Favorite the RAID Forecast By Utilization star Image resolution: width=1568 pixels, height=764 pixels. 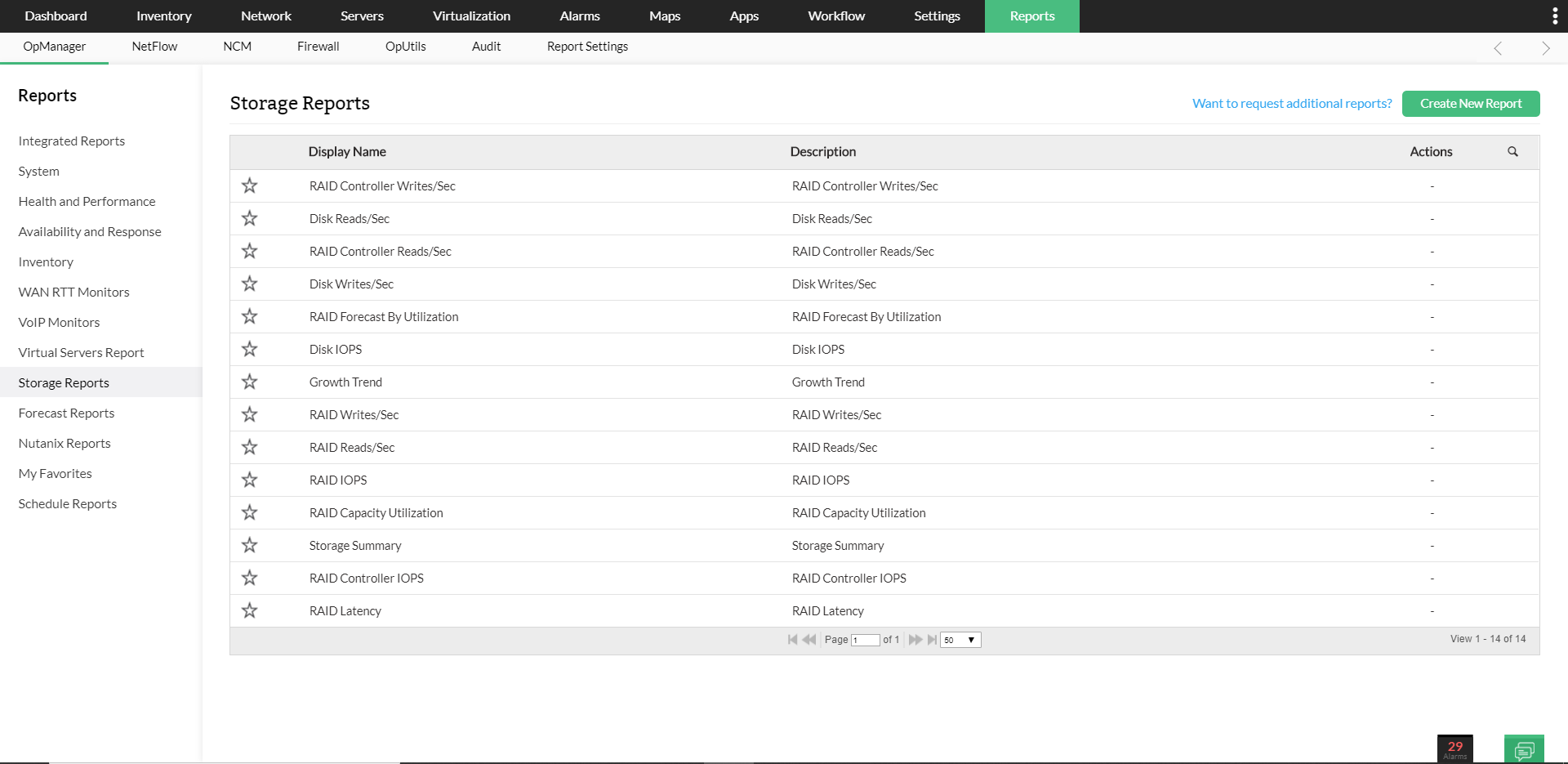250,316
